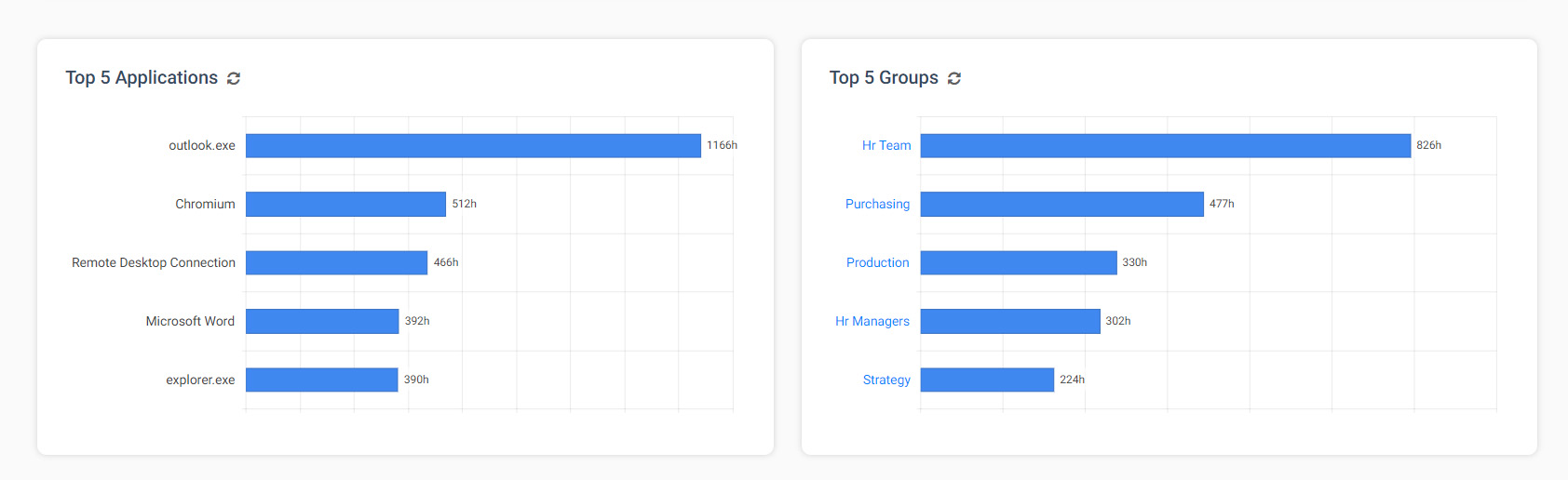This screenshot has width=1568, height=480.
Task: Click the outlook.exe bar in chart
Action: (x=473, y=145)
